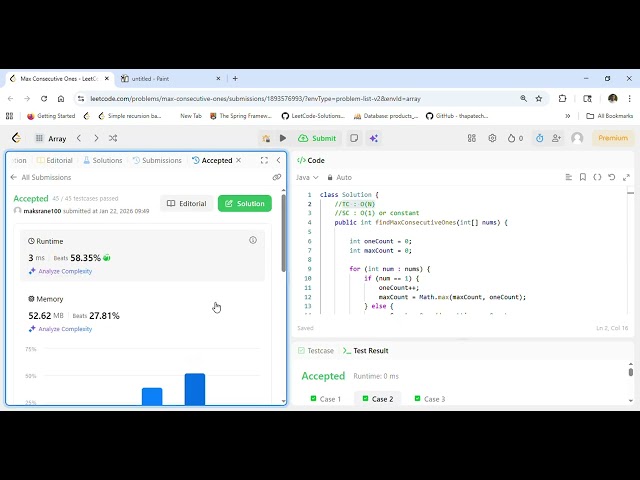Open the AI sparkle assistant icon

(x=373, y=138)
